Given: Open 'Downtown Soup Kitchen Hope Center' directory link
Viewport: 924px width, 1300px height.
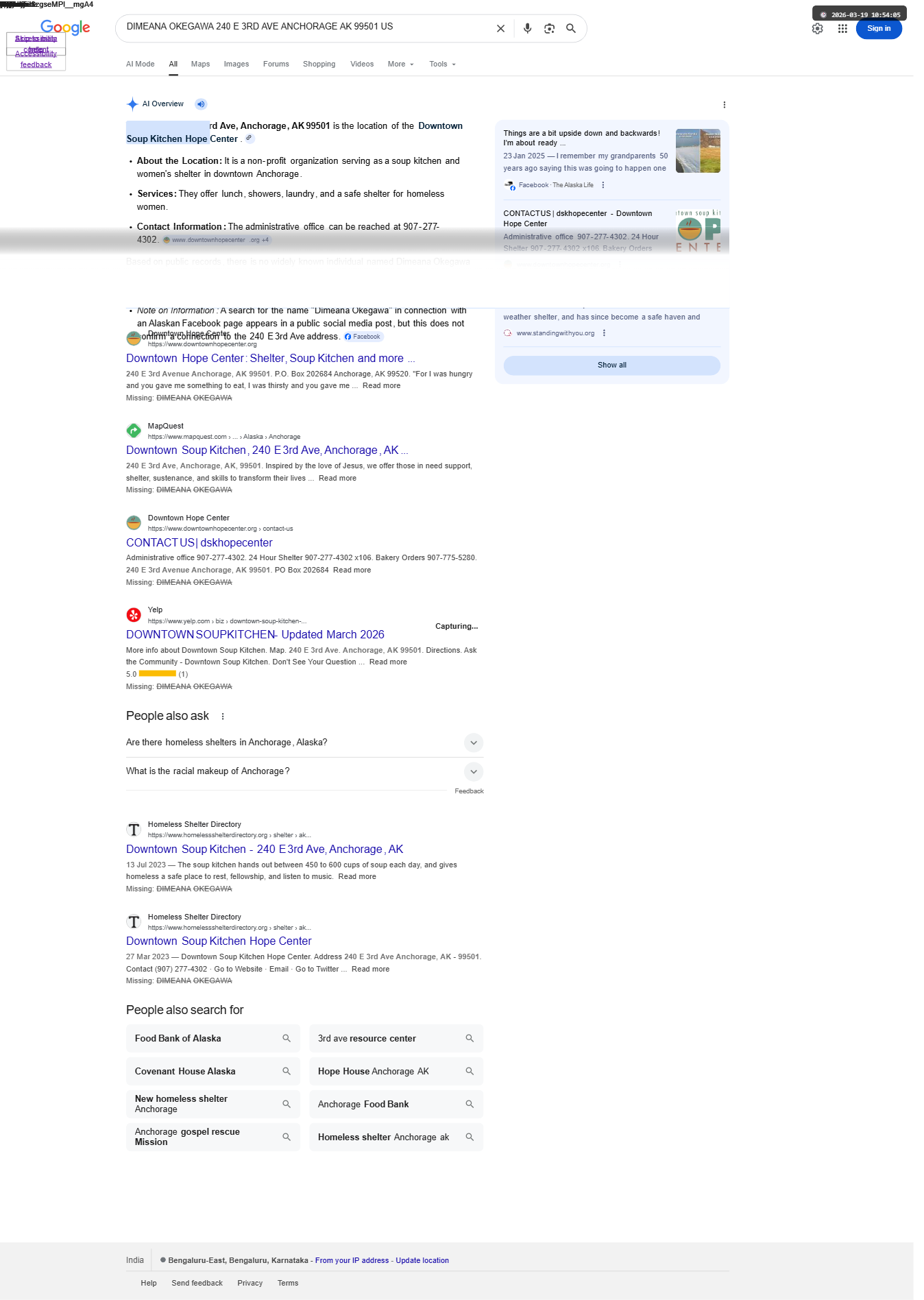Looking at the screenshot, I should coord(219,941).
